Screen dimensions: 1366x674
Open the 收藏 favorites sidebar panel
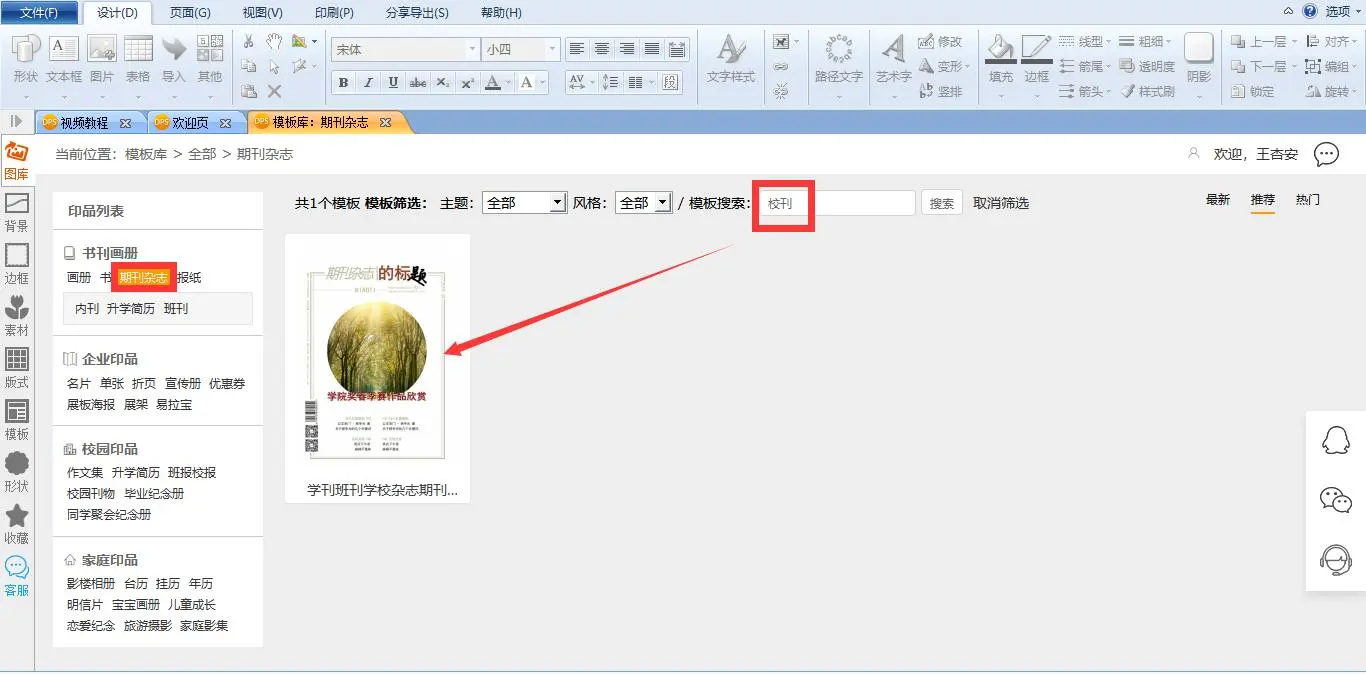pyautogui.click(x=17, y=526)
